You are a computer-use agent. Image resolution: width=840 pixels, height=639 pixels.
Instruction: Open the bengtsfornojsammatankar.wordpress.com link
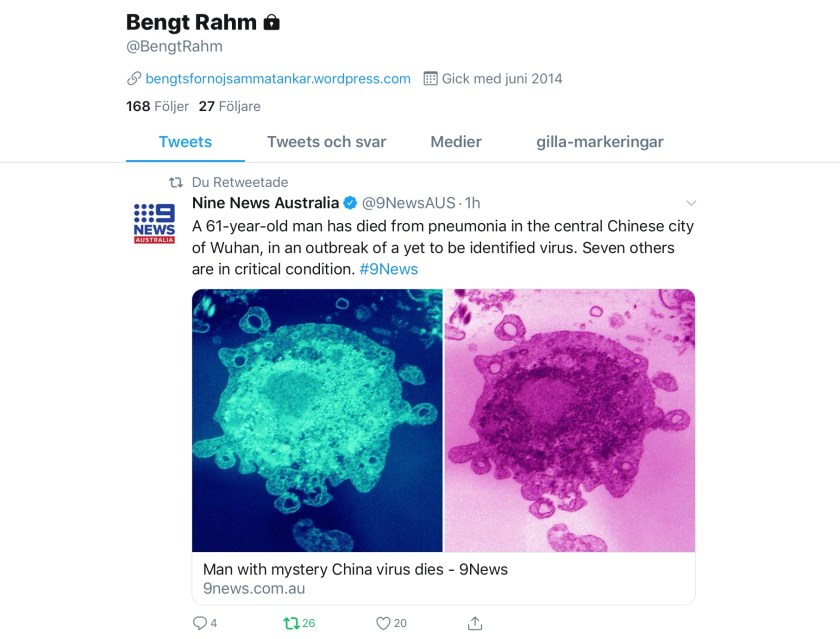278,79
